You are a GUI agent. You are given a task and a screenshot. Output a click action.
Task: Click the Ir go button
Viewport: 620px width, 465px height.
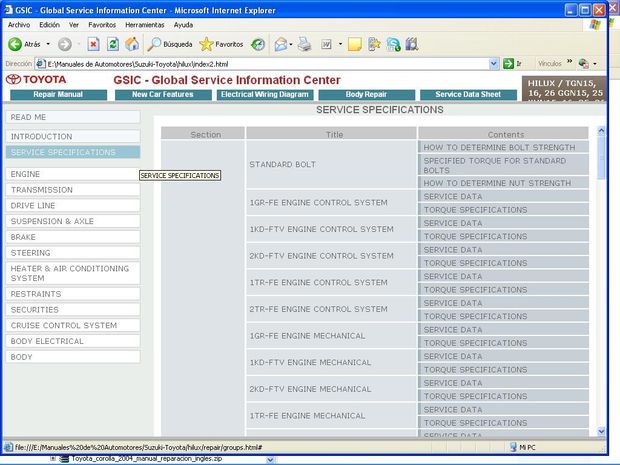click(x=514, y=63)
